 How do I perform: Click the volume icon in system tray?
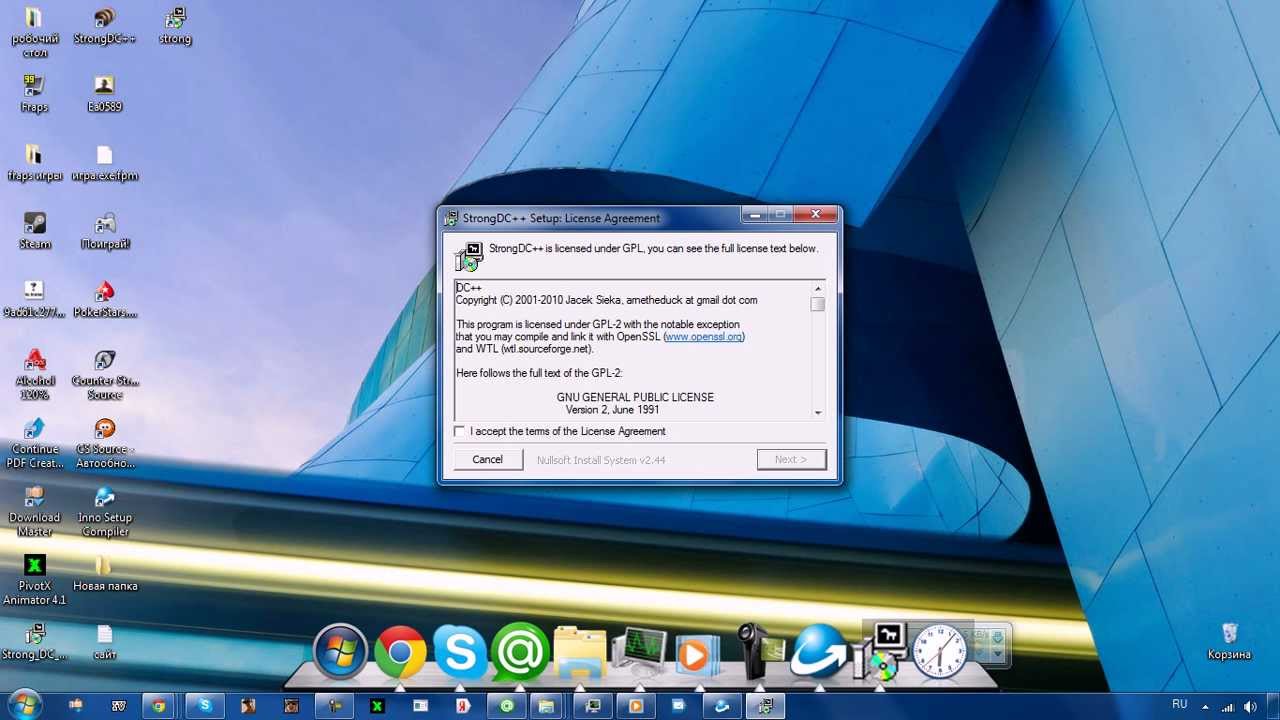pyautogui.click(x=1251, y=706)
